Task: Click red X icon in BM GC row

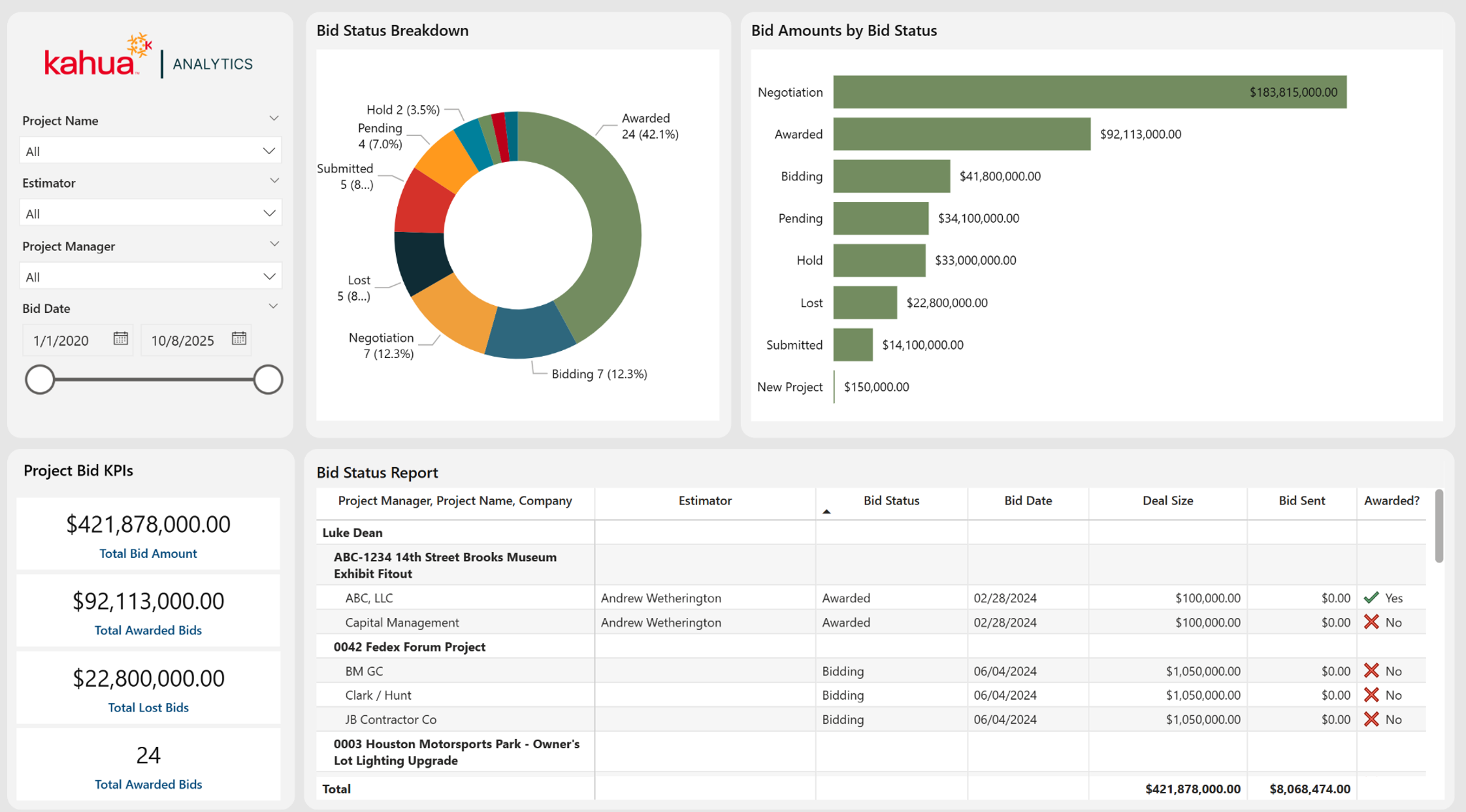Action: [x=1371, y=671]
